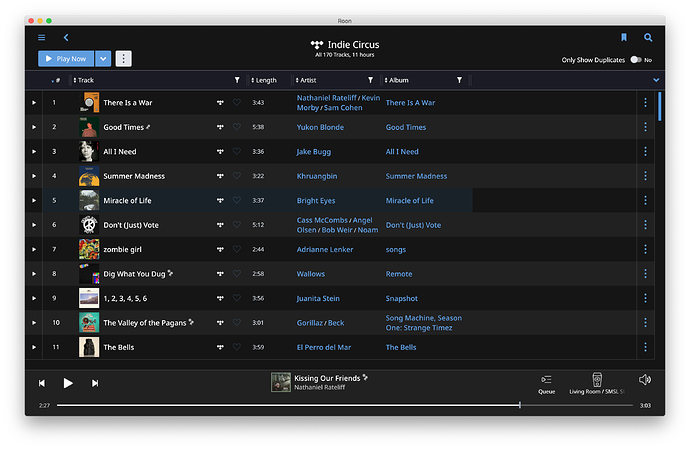This screenshot has height=449, width=690.
Task: Open the Bright Eyes artist link
Action: [316, 200]
